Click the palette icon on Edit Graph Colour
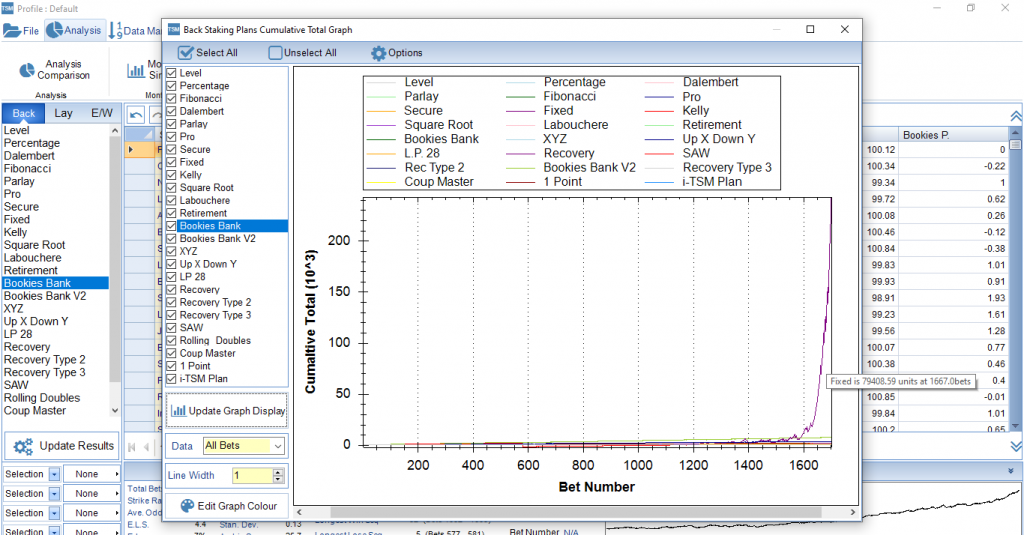 pos(186,506)
